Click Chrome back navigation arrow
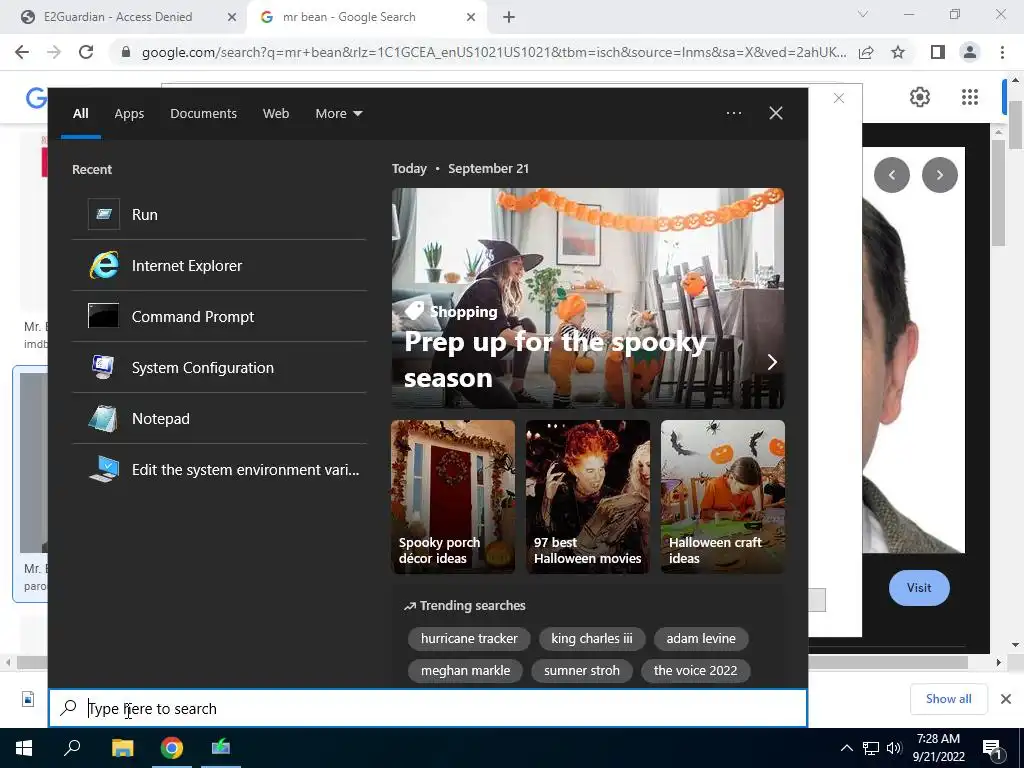Viewport: 1024px width, 768px height. tap(22, 52)
